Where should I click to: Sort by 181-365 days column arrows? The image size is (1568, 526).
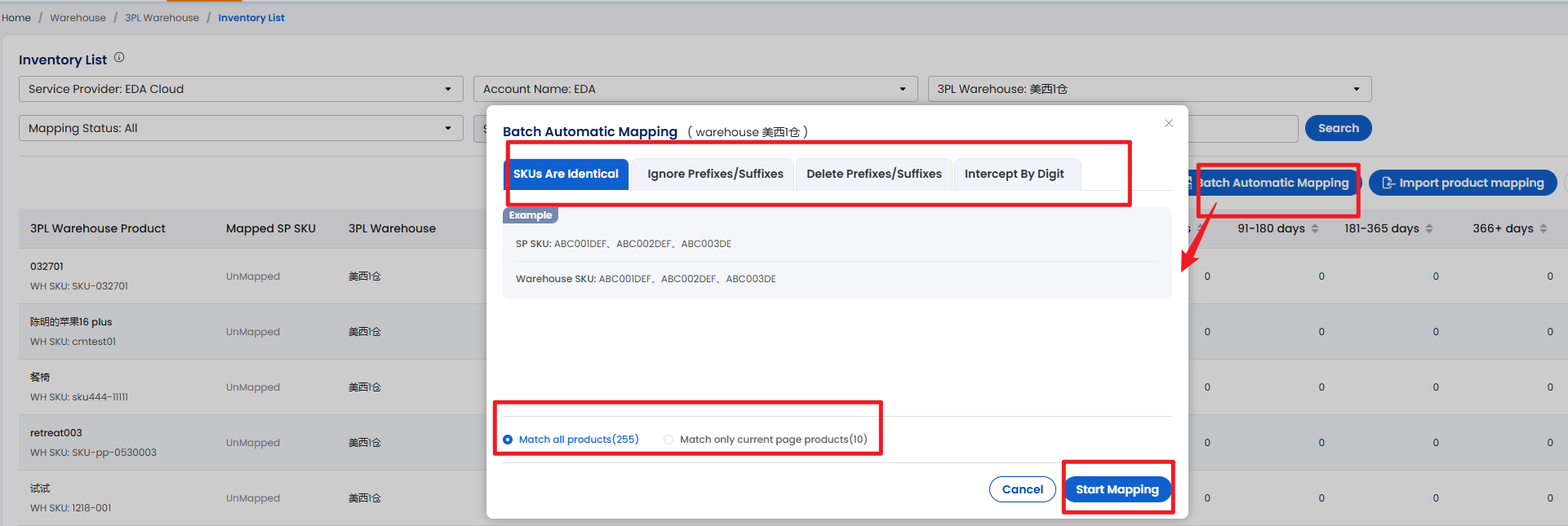(x=1429, y=229)
